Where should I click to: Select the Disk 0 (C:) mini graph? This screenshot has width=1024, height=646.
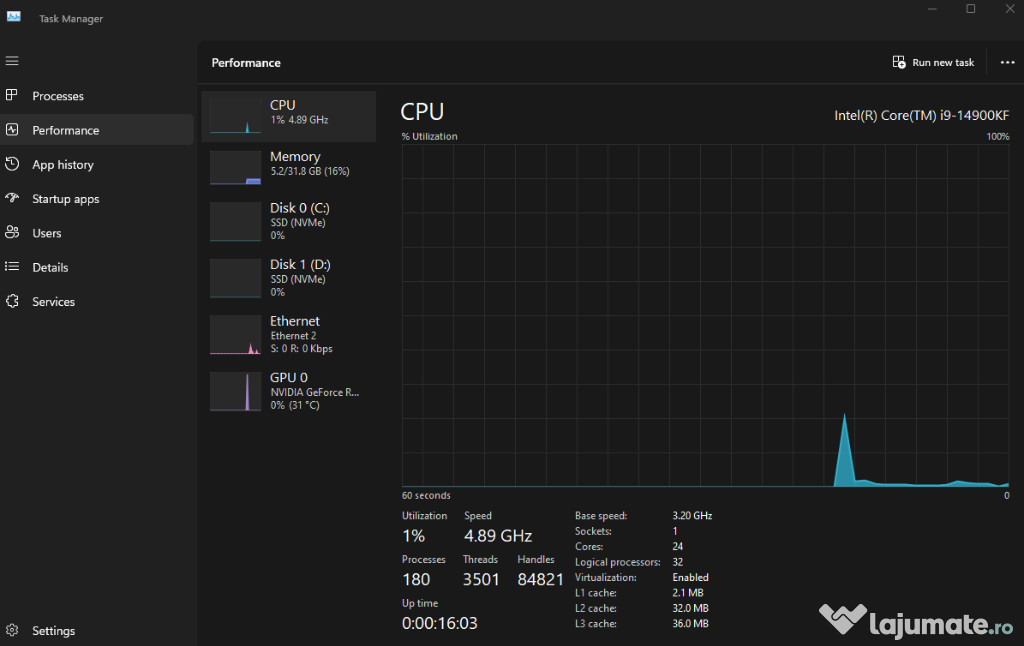235,221
